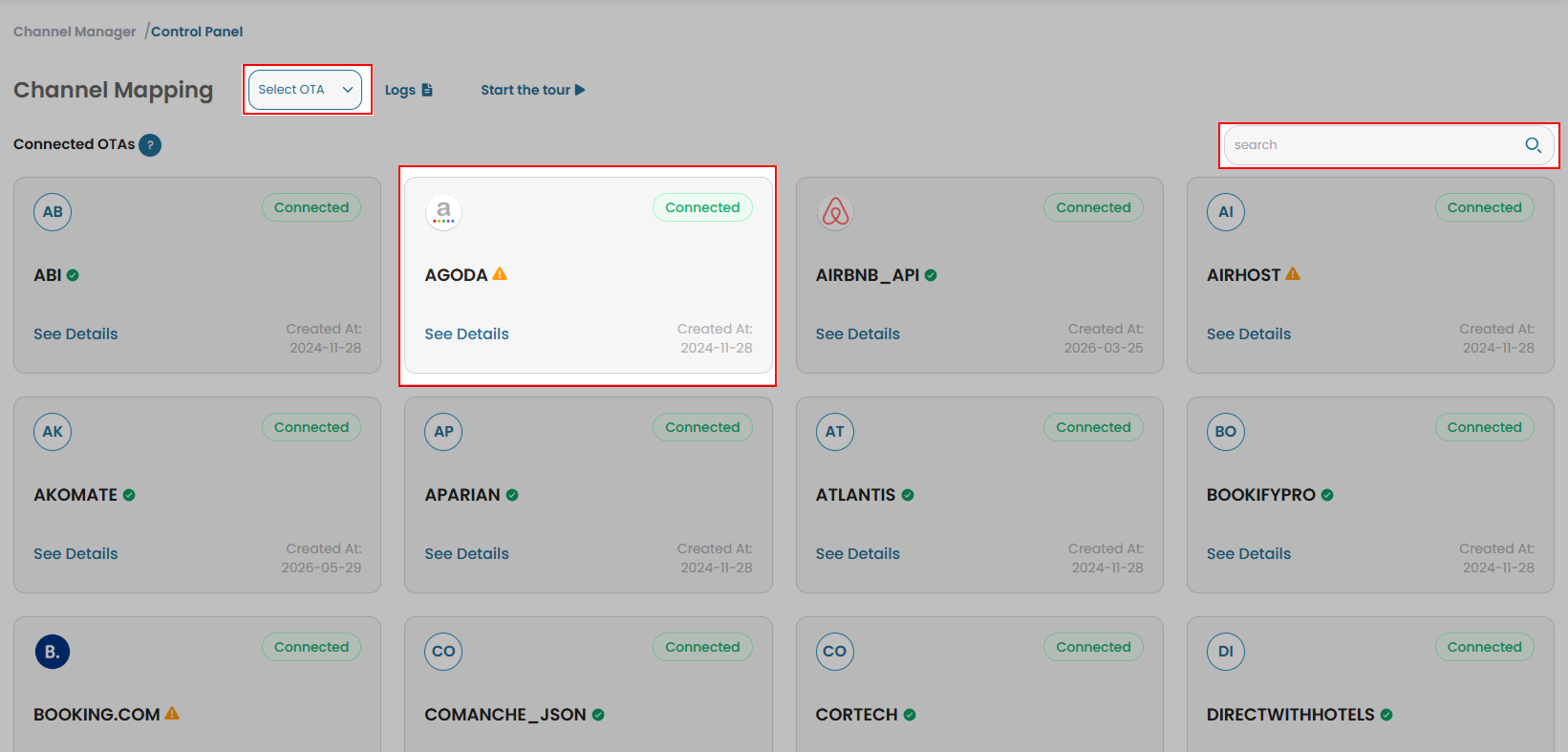Click the DIRECTWITHHOTELS card title

click(1291, 715)
